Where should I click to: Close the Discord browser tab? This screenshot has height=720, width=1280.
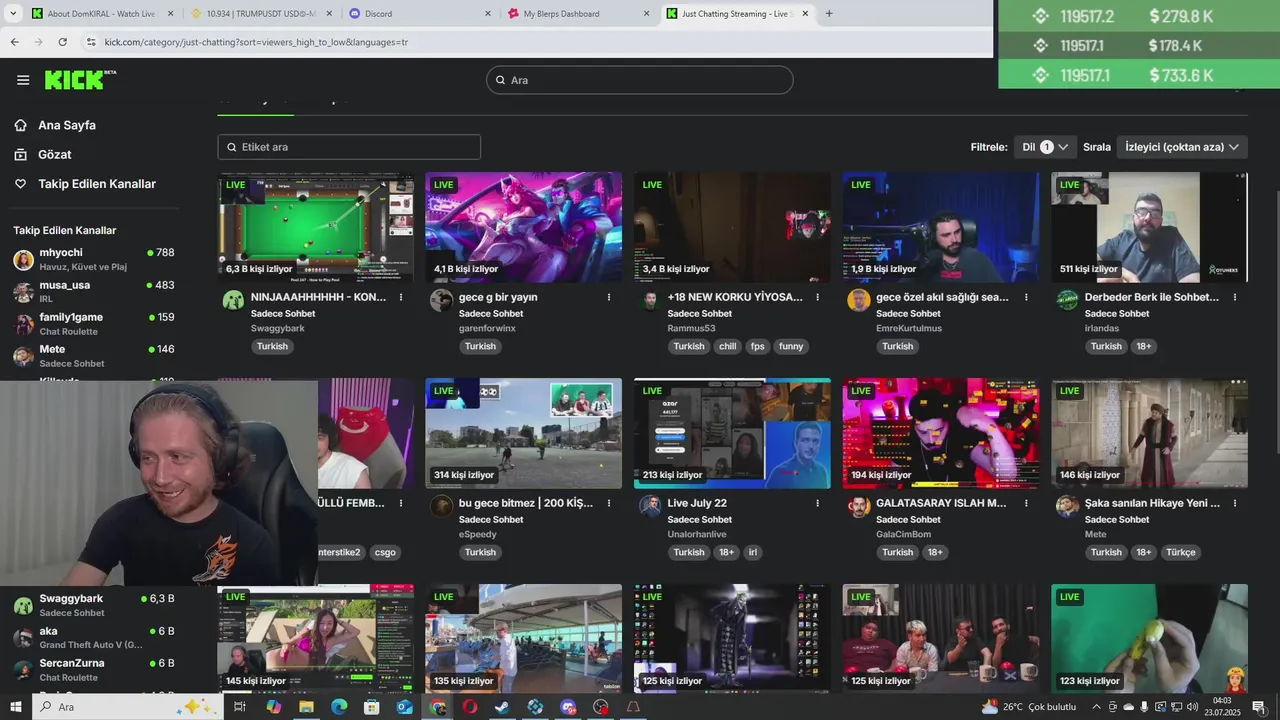488,13
